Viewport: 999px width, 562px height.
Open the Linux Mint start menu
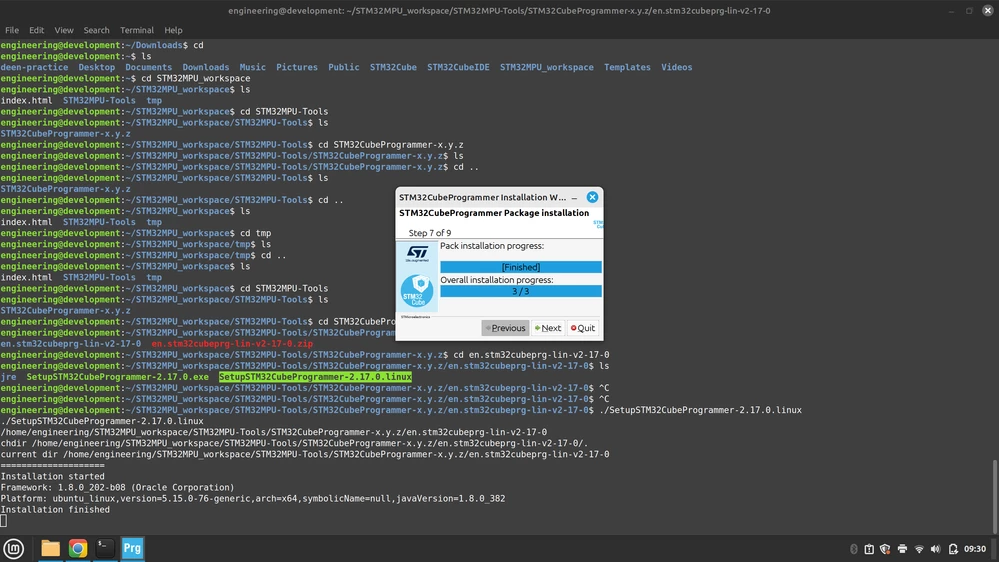13,549
